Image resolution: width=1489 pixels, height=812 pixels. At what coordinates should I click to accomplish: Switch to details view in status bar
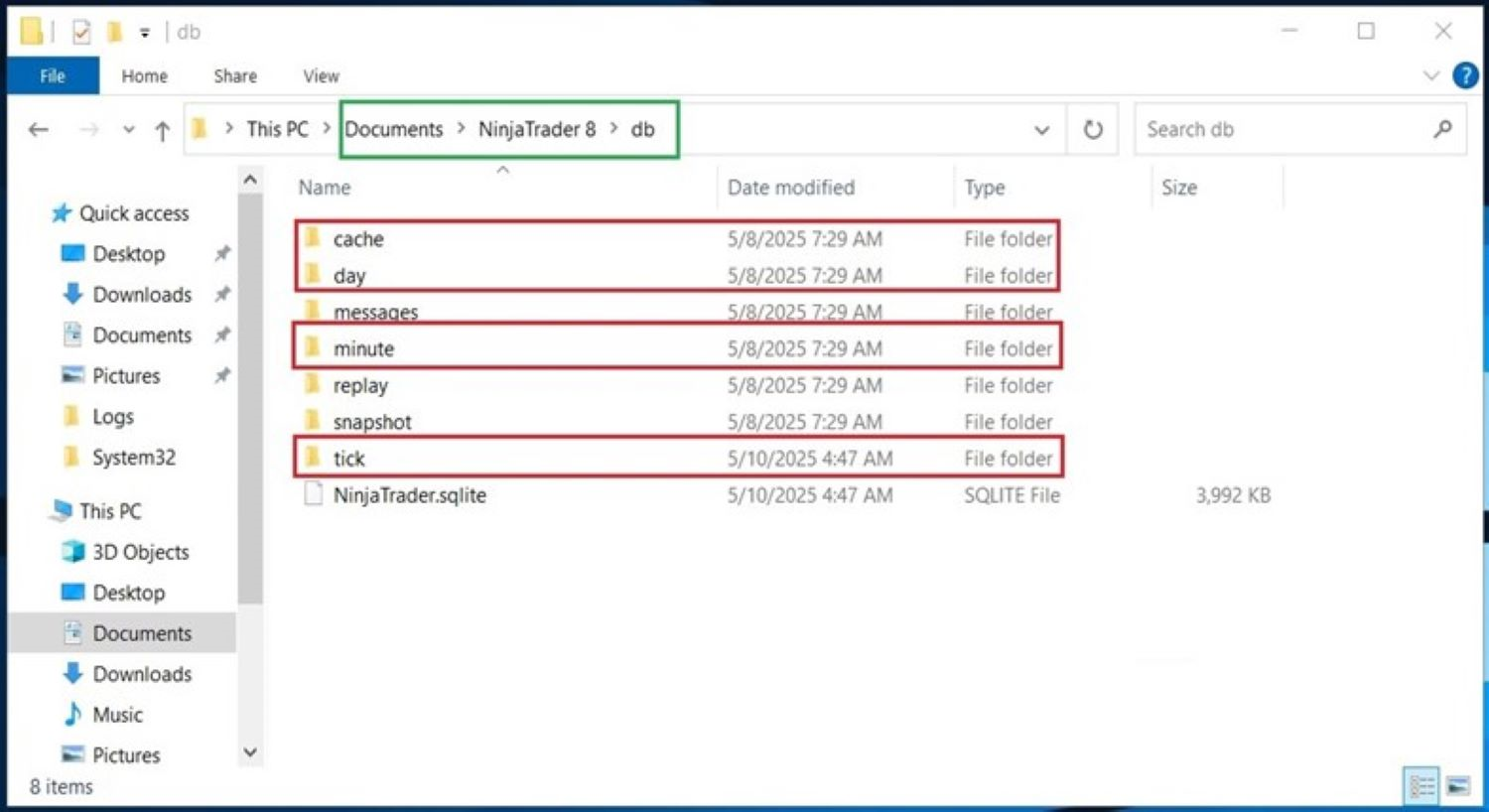[1421, 786]
